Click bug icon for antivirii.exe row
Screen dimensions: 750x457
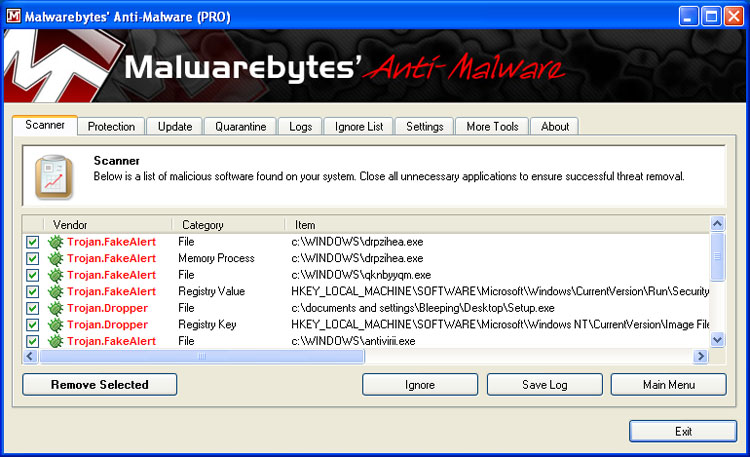tap(55, 341)
